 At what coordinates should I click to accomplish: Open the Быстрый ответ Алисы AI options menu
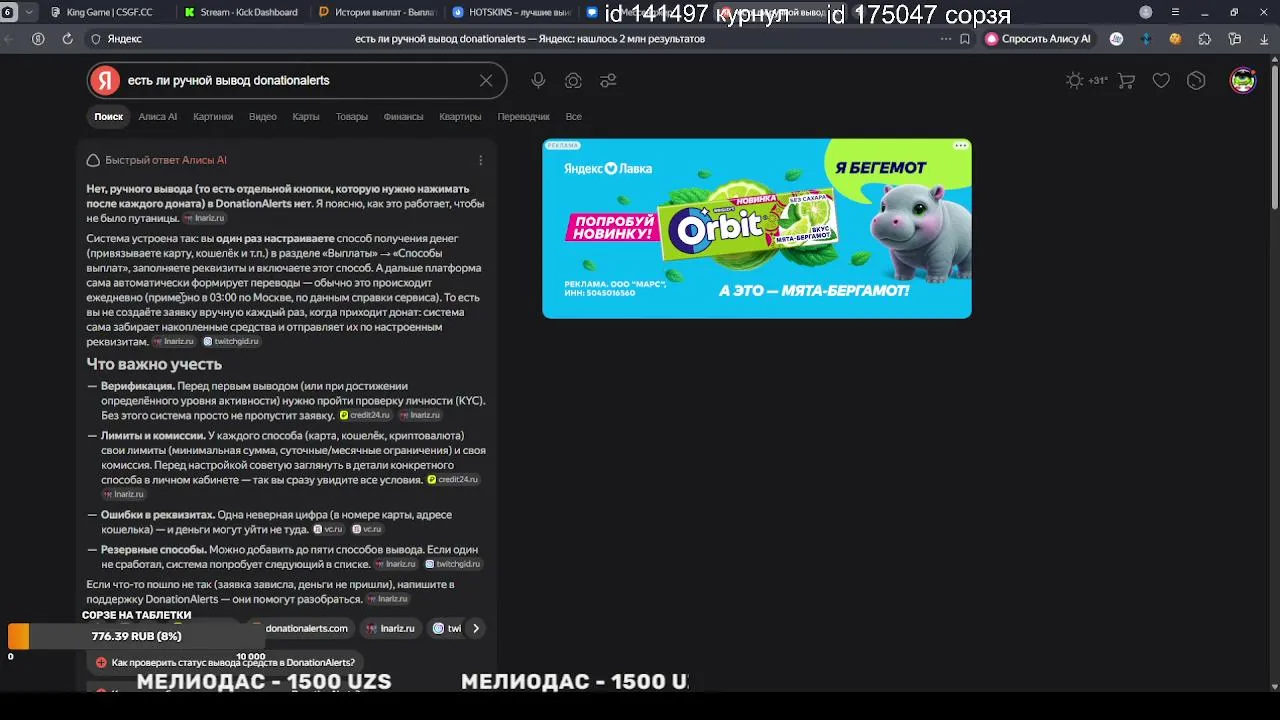coord(481,160)
